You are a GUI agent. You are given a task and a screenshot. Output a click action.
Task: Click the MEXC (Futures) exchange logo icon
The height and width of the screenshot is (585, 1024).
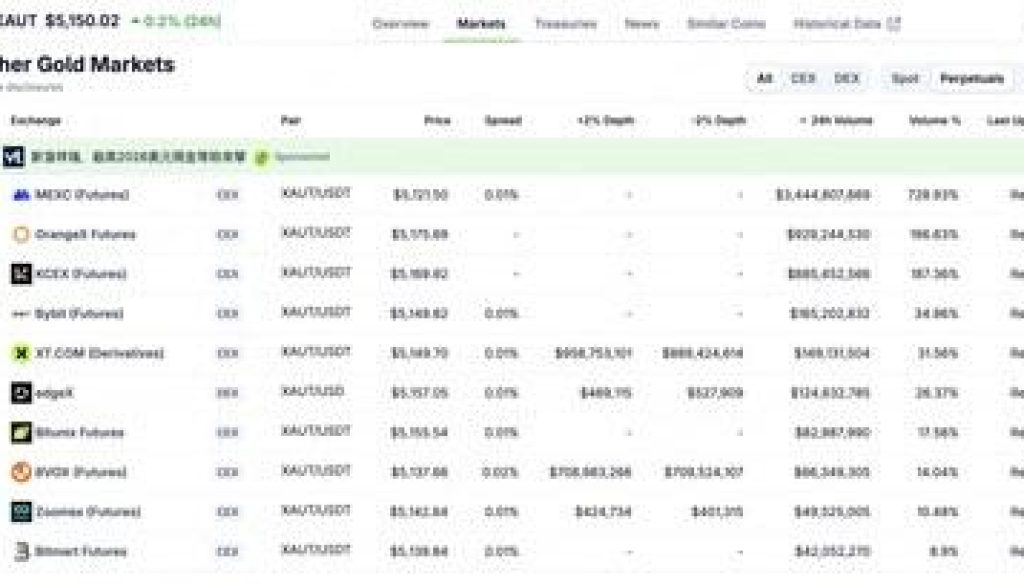(21, 195)
